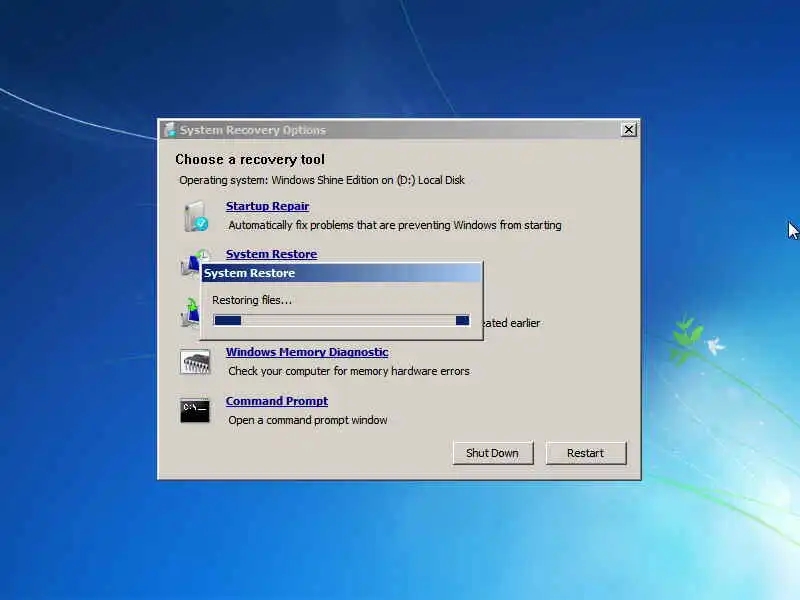Click 'Automatically fix problems' description text

coord(395,225)
